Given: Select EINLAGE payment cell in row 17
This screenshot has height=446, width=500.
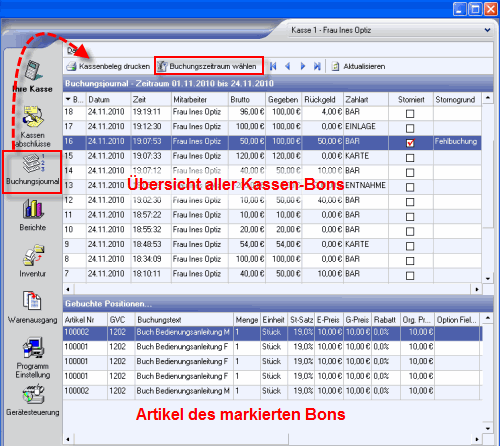Looking at the screenshot, I should 366,128.
